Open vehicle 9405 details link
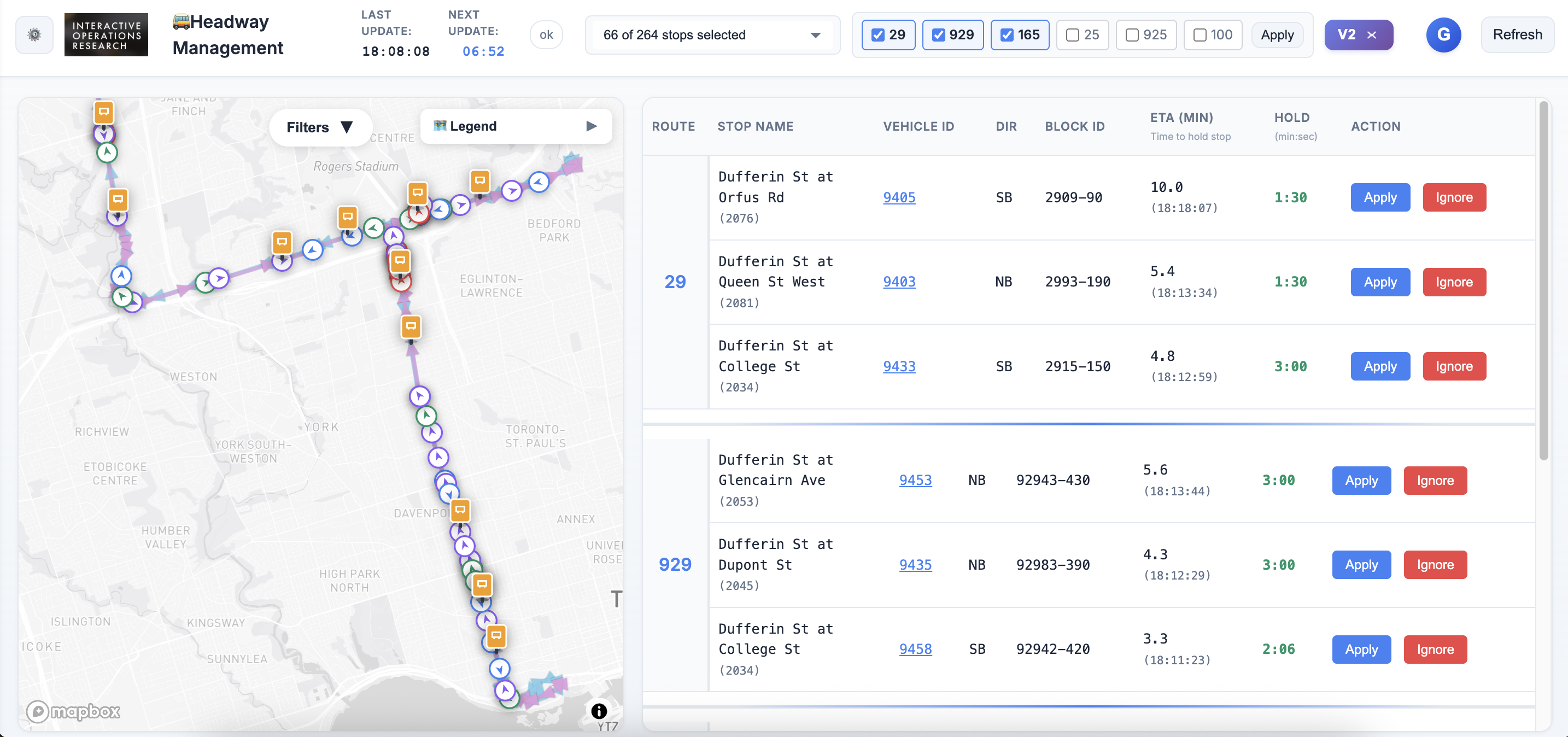 [899, 197]
